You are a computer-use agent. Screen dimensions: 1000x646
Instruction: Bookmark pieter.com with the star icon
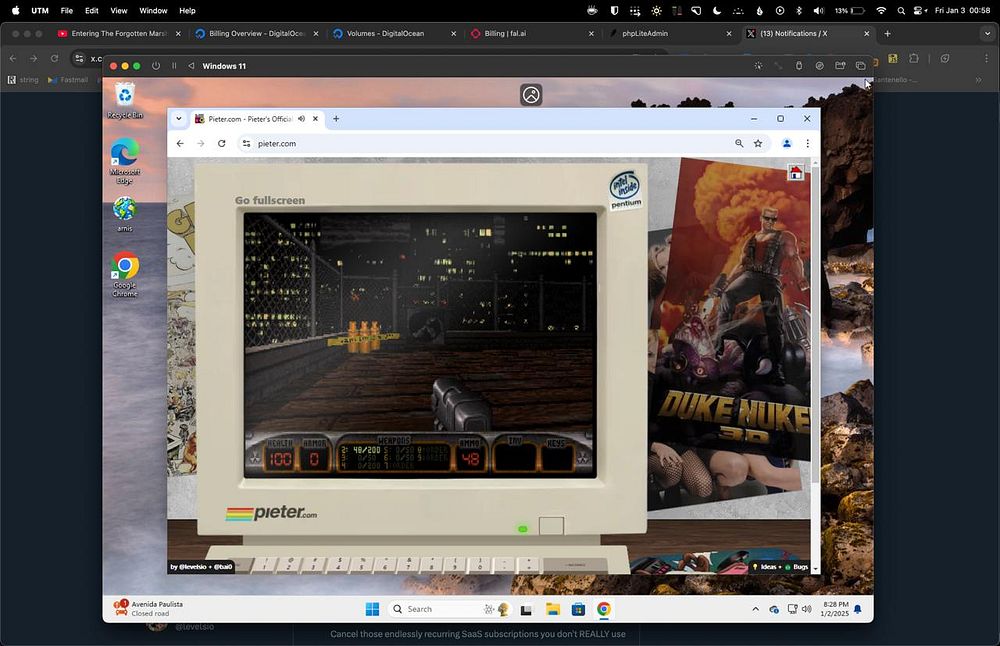[x=758, y=143]
